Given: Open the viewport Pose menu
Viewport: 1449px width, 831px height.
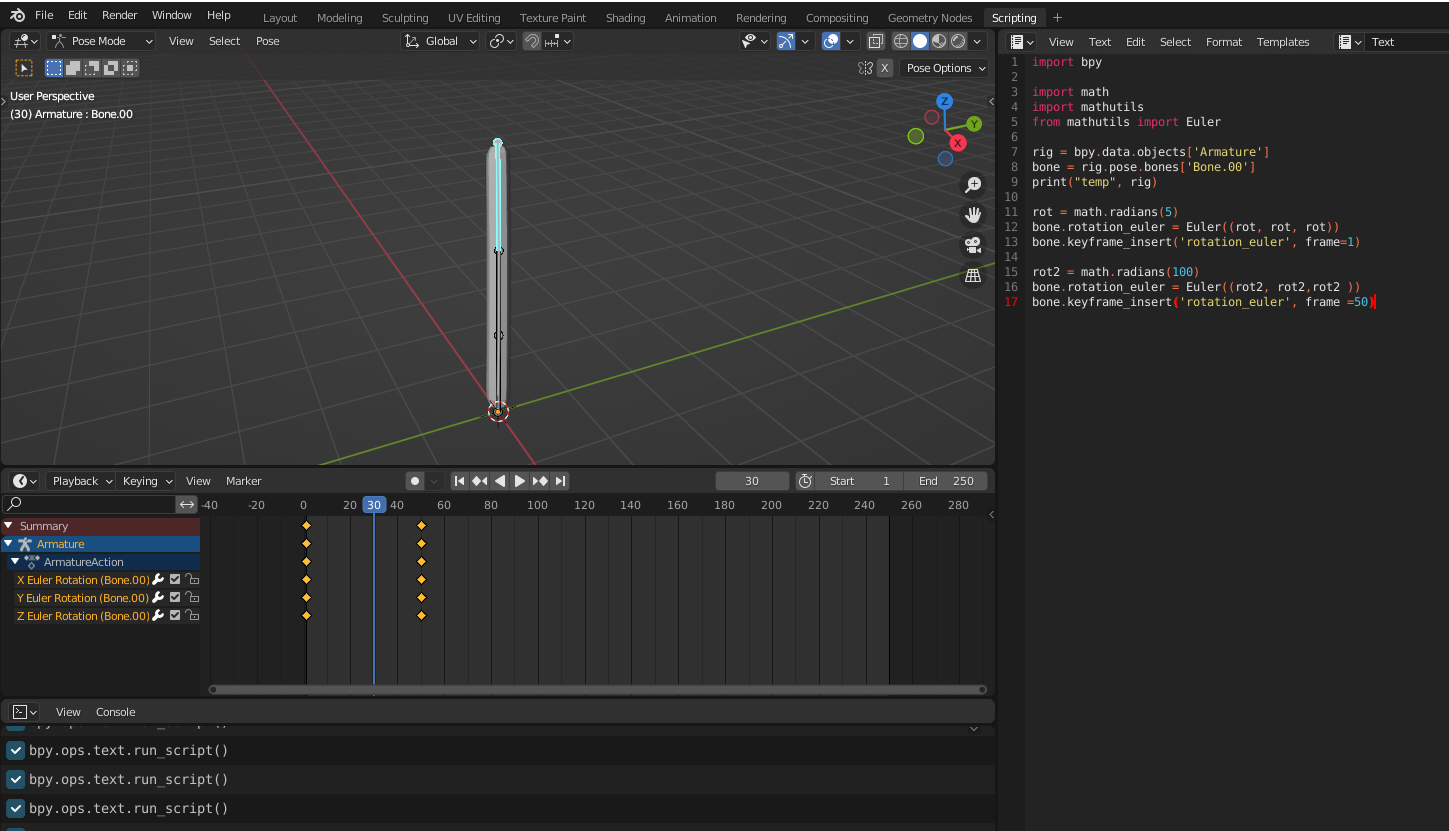Looking at the screenshot, I should pyautogui.click(x=268, y=41).
